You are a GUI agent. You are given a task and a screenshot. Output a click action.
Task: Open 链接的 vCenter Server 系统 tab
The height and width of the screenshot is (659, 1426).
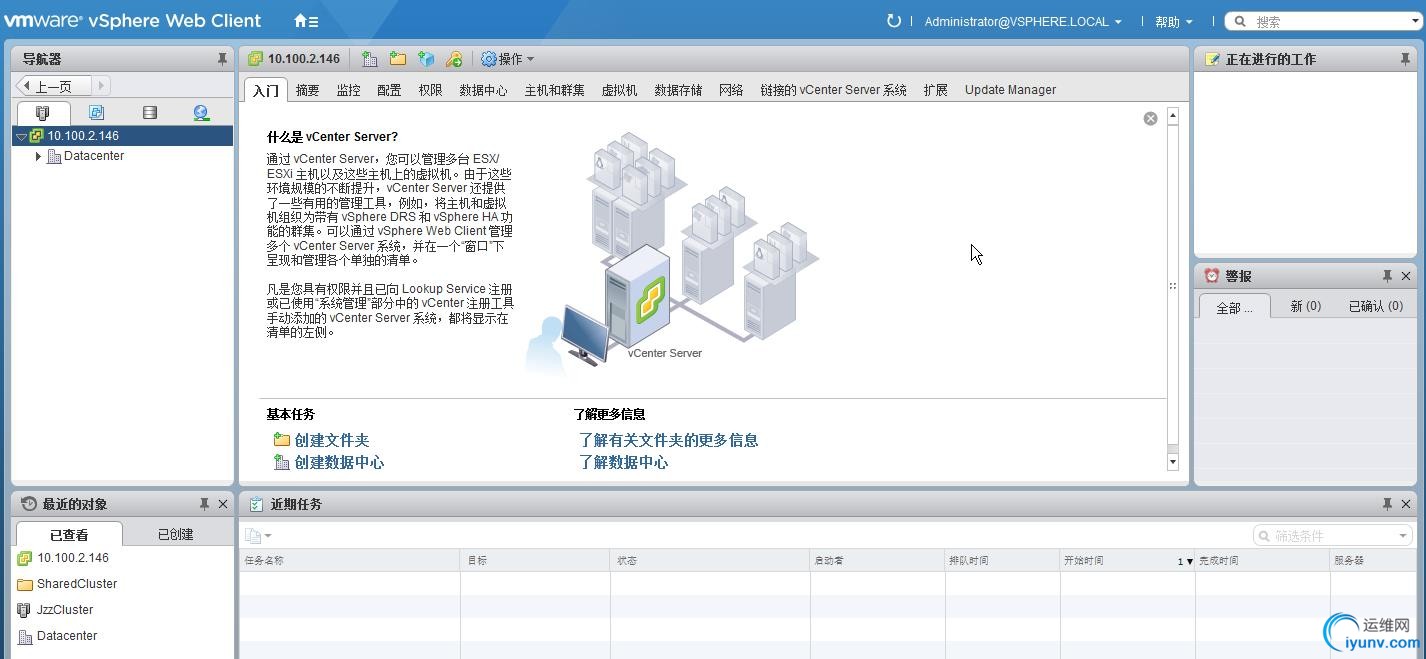[833, 90]
